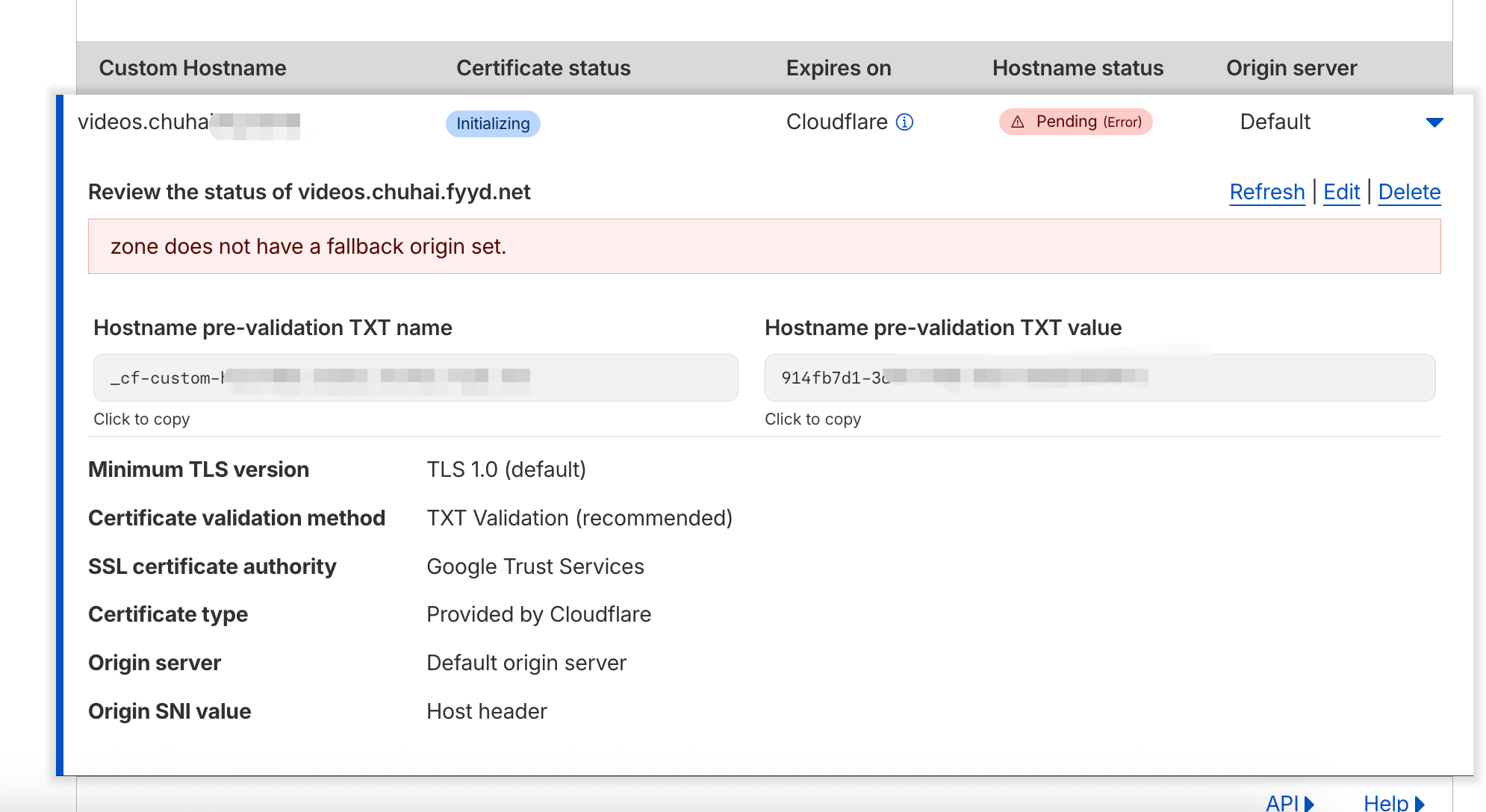Viewport: 1486px width, 812px height.
Task: Click the SSL certificate authority label
Action: click(x=212, y=566)
